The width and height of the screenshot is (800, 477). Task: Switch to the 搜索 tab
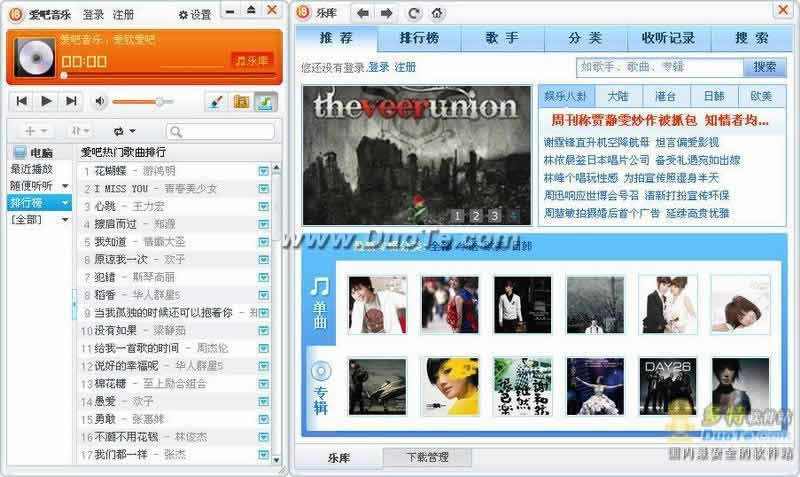[x=752, y=38]
